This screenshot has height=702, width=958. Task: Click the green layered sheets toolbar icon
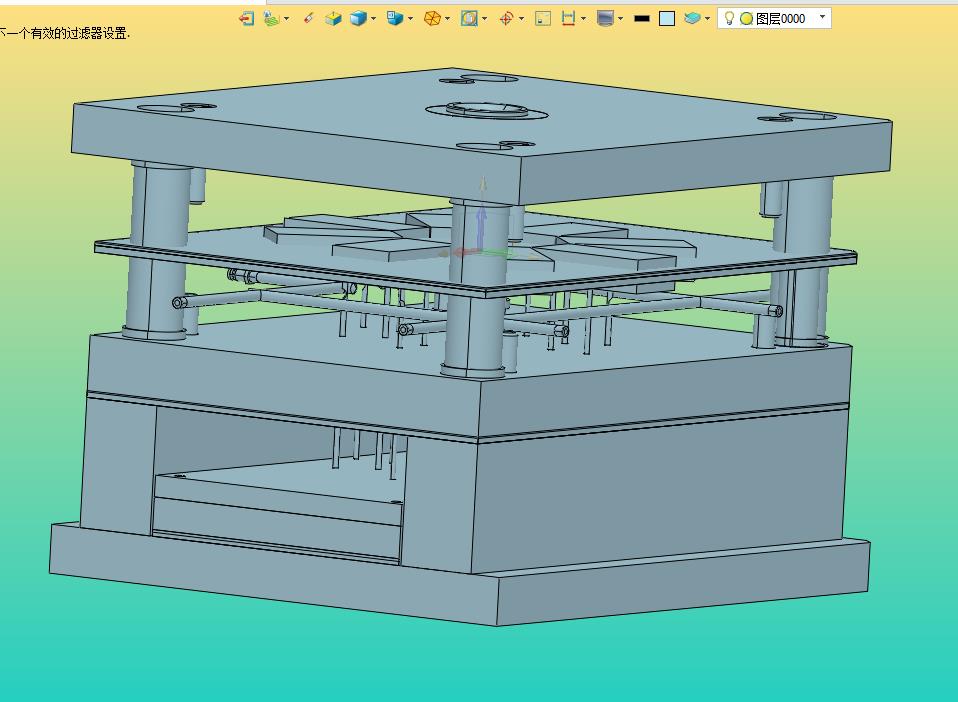point(271,18)
